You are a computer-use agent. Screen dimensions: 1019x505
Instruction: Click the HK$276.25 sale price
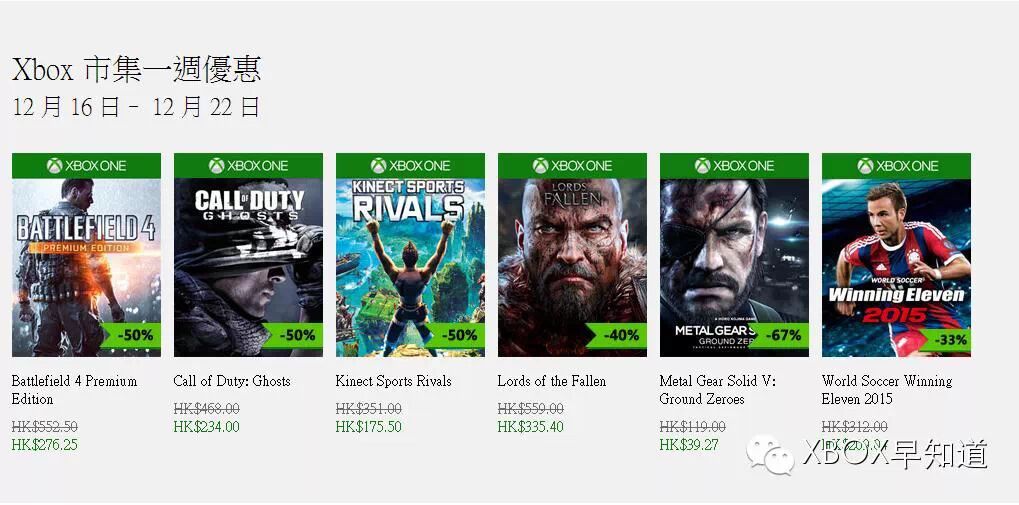[x=44, y=445]
